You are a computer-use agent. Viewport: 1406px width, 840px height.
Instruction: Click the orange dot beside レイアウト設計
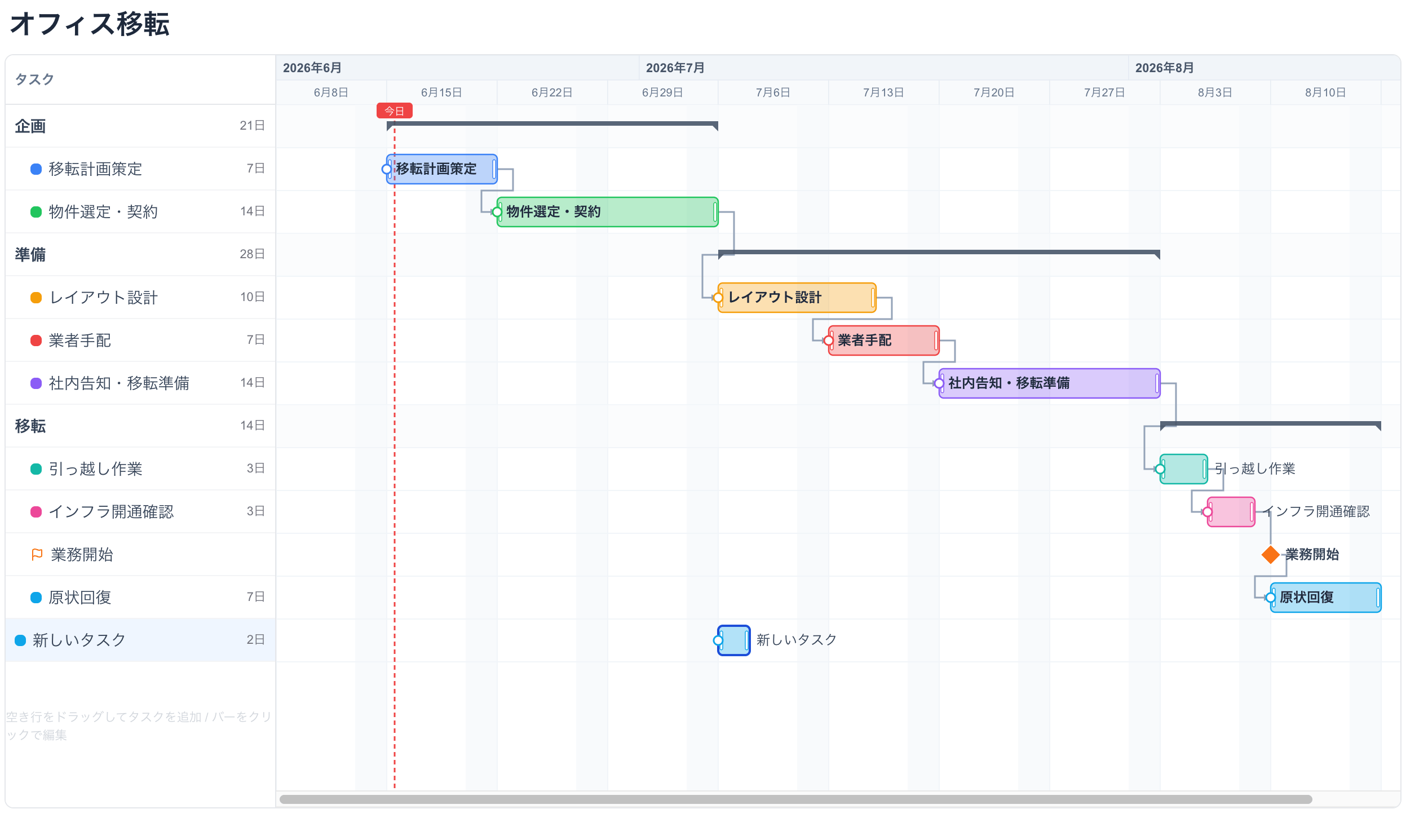tap(36, 298)
